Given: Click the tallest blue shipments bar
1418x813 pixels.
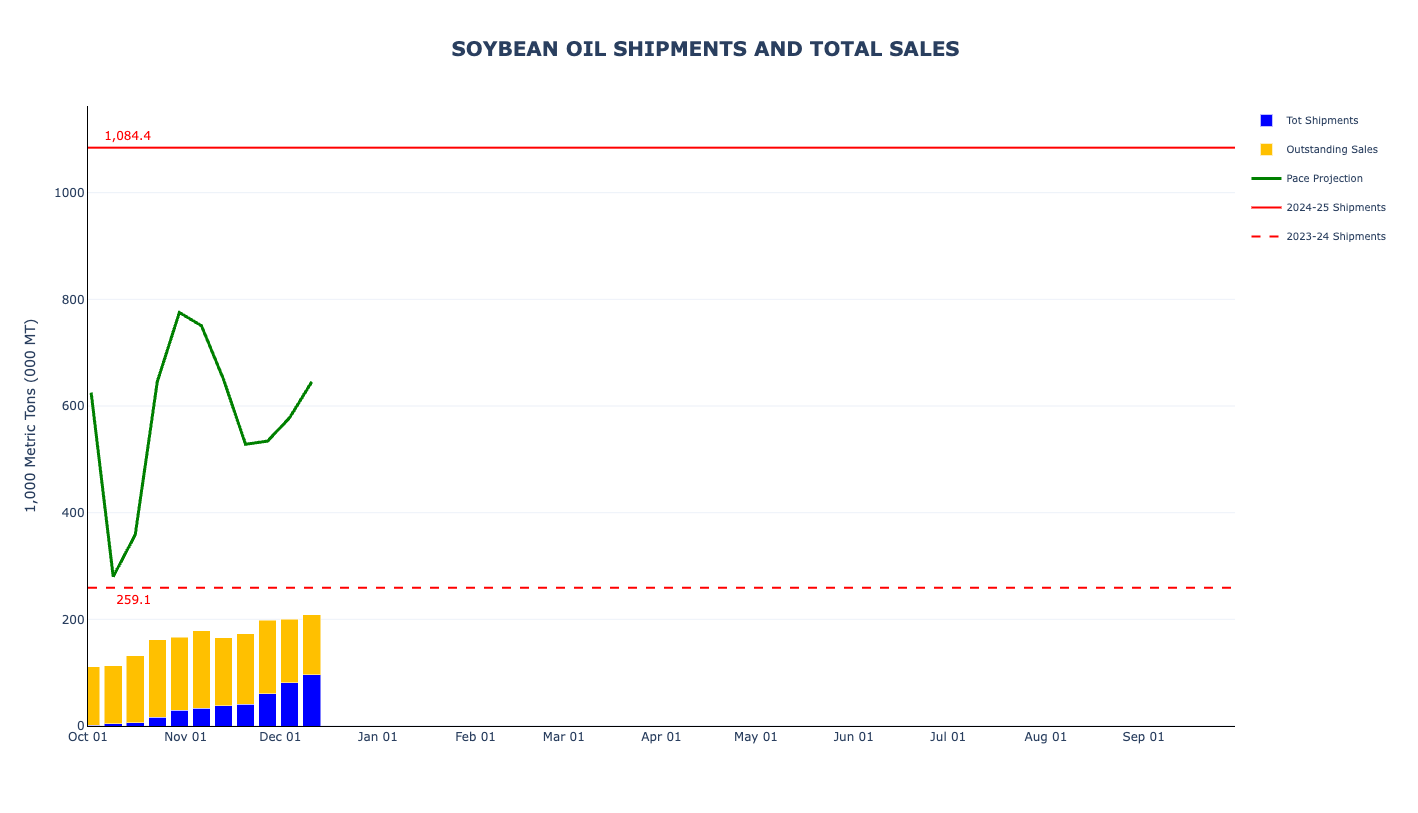Looking at the screenshot, I should [x=311, y=700].
